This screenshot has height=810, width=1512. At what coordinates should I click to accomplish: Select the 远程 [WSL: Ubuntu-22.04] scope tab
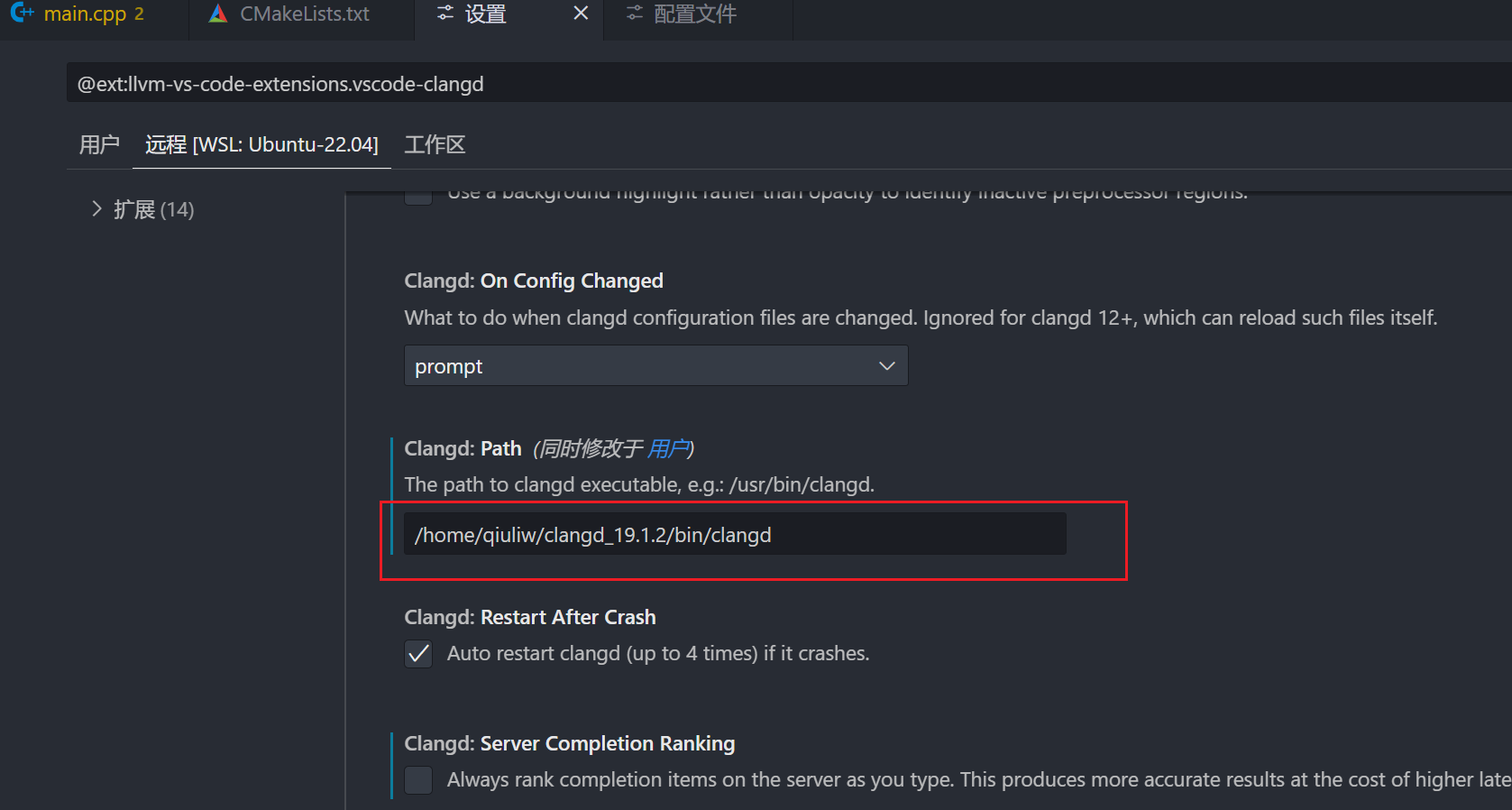pos(261,144)
